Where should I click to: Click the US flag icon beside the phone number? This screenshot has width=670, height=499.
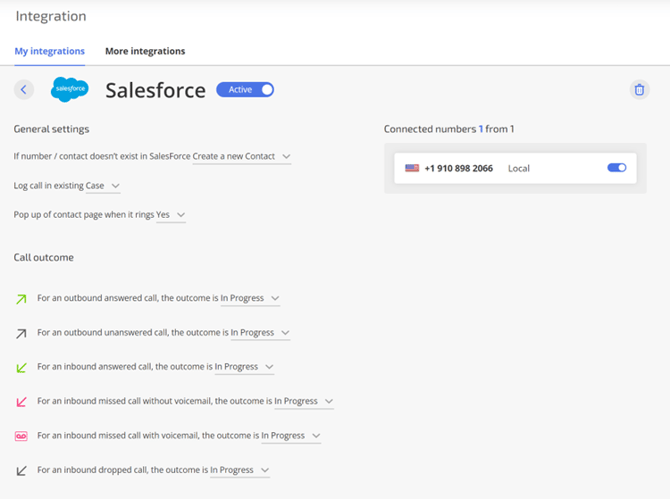pos(412,168)
